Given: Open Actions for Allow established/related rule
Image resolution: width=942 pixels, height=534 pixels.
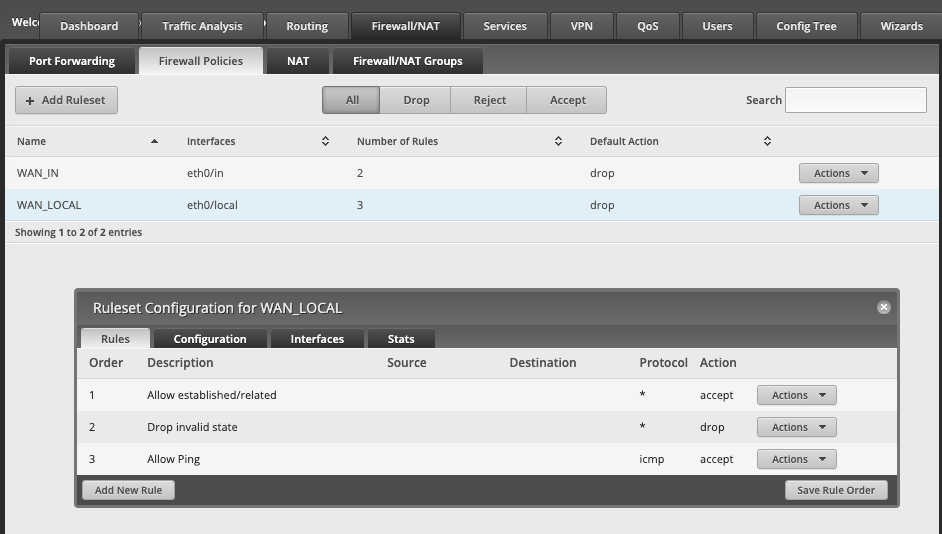Looking at the screenshot, I should 797,395.
